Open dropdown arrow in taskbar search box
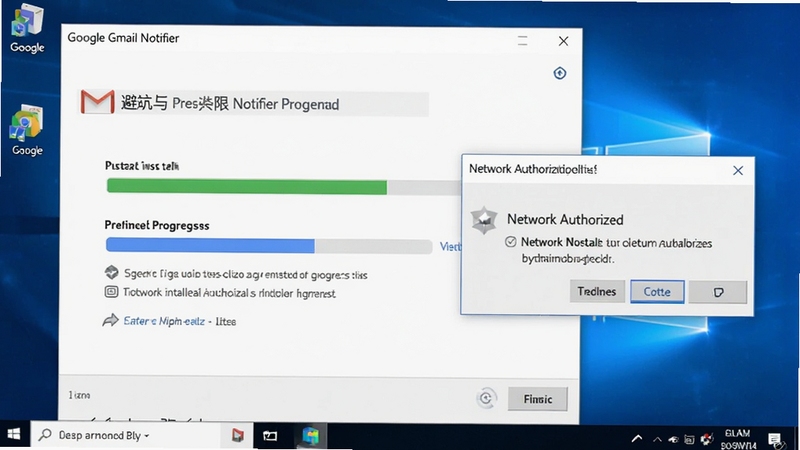 click(x=146, y=436)
